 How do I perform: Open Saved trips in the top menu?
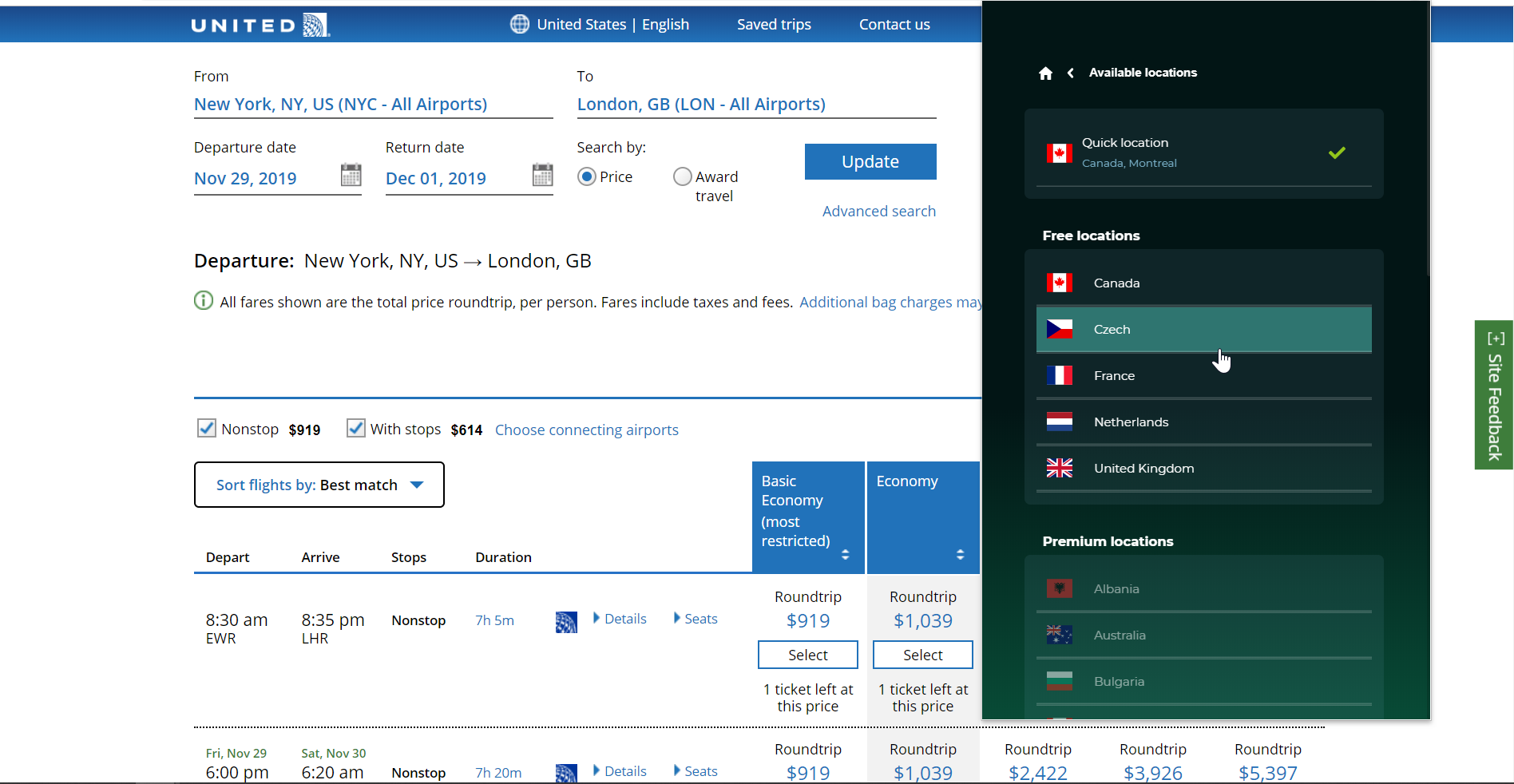click(773, 25)
